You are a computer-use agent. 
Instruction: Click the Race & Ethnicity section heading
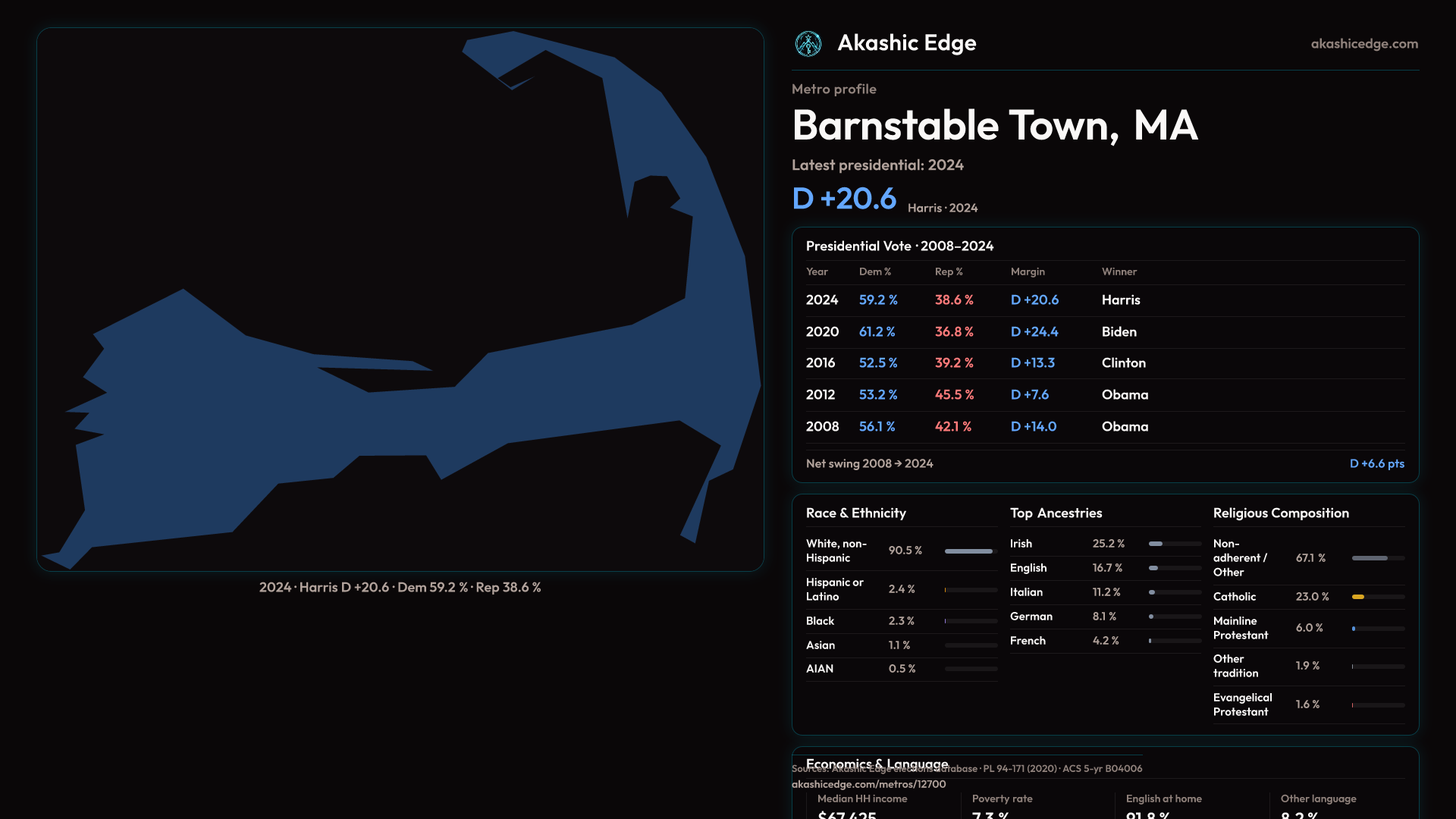[x=855, y=513]
